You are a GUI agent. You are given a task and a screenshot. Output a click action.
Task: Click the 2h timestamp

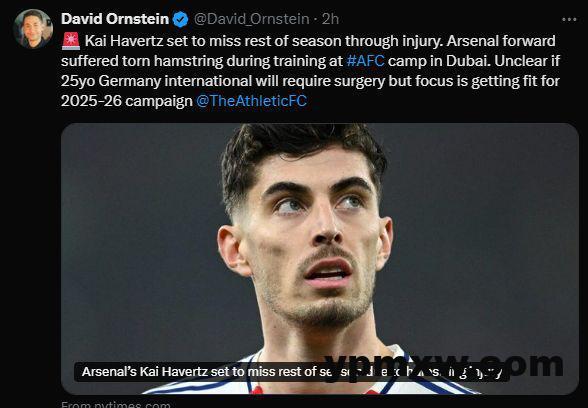[330, 19]
